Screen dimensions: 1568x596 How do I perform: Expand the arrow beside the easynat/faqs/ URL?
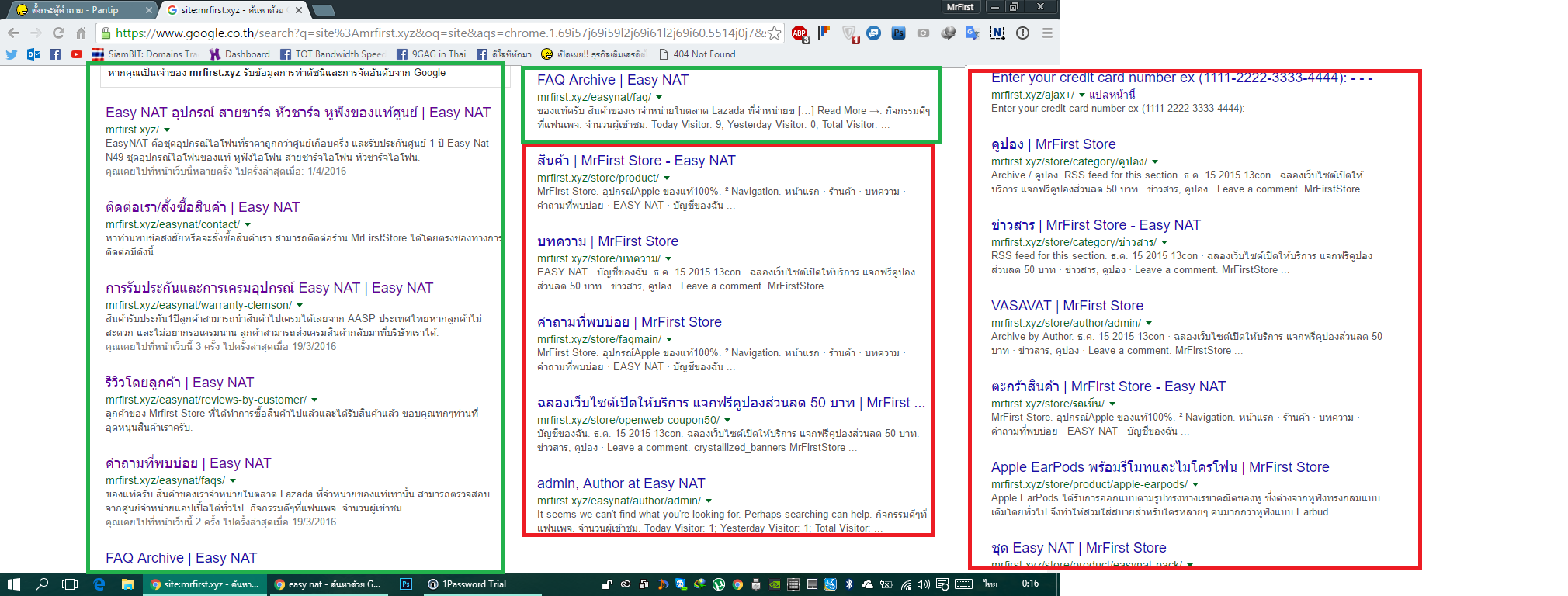(x=233, y=481)
